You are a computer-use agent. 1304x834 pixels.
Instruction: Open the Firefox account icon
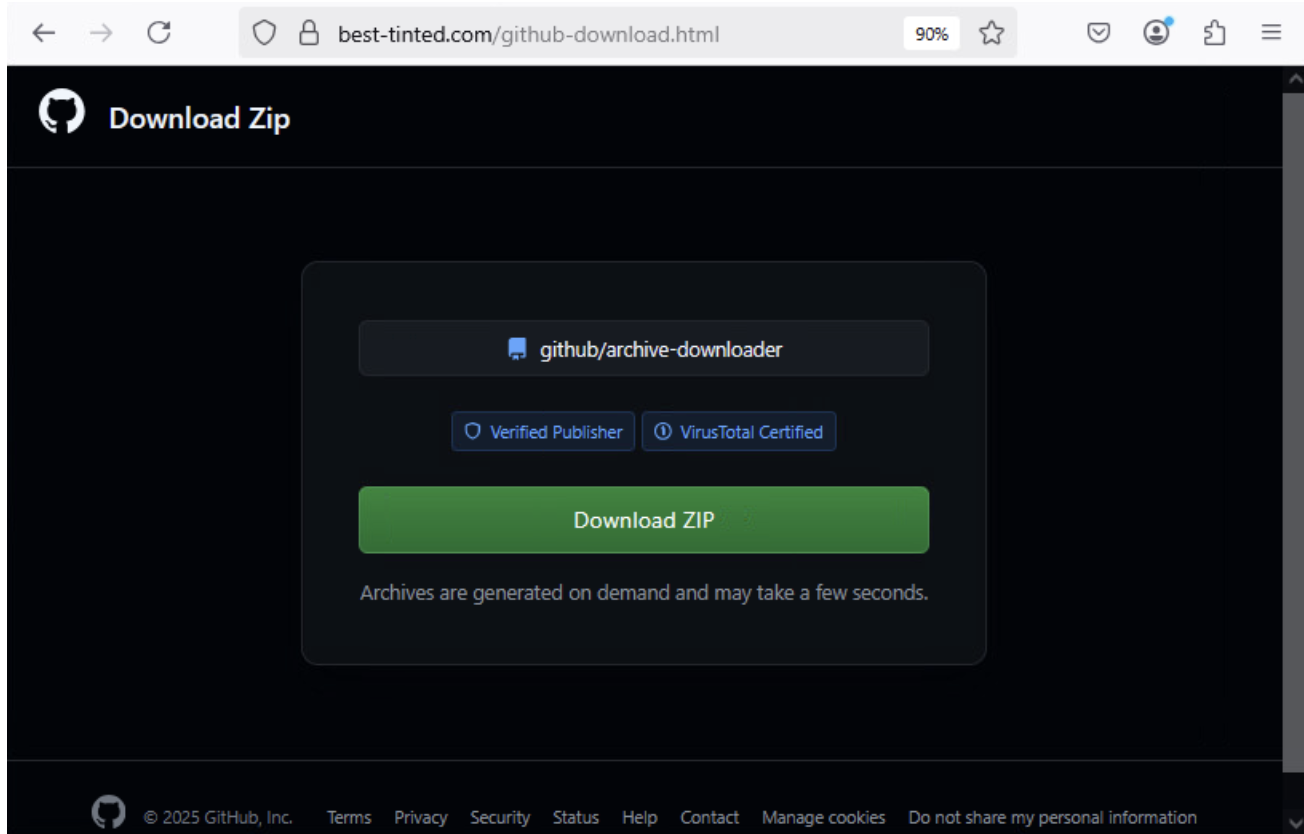[1157, 33]
